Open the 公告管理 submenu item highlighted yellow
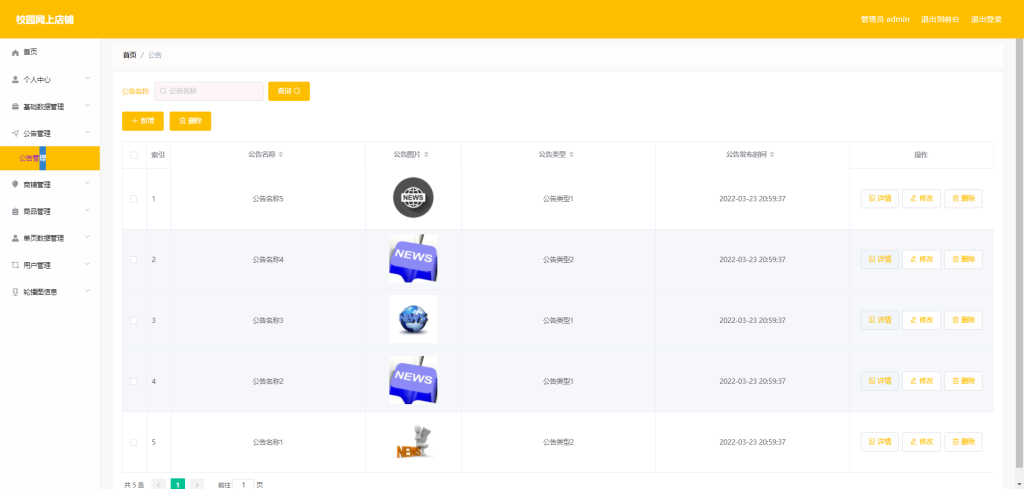This screenshot has width=1024, height=489. [50, 158]
